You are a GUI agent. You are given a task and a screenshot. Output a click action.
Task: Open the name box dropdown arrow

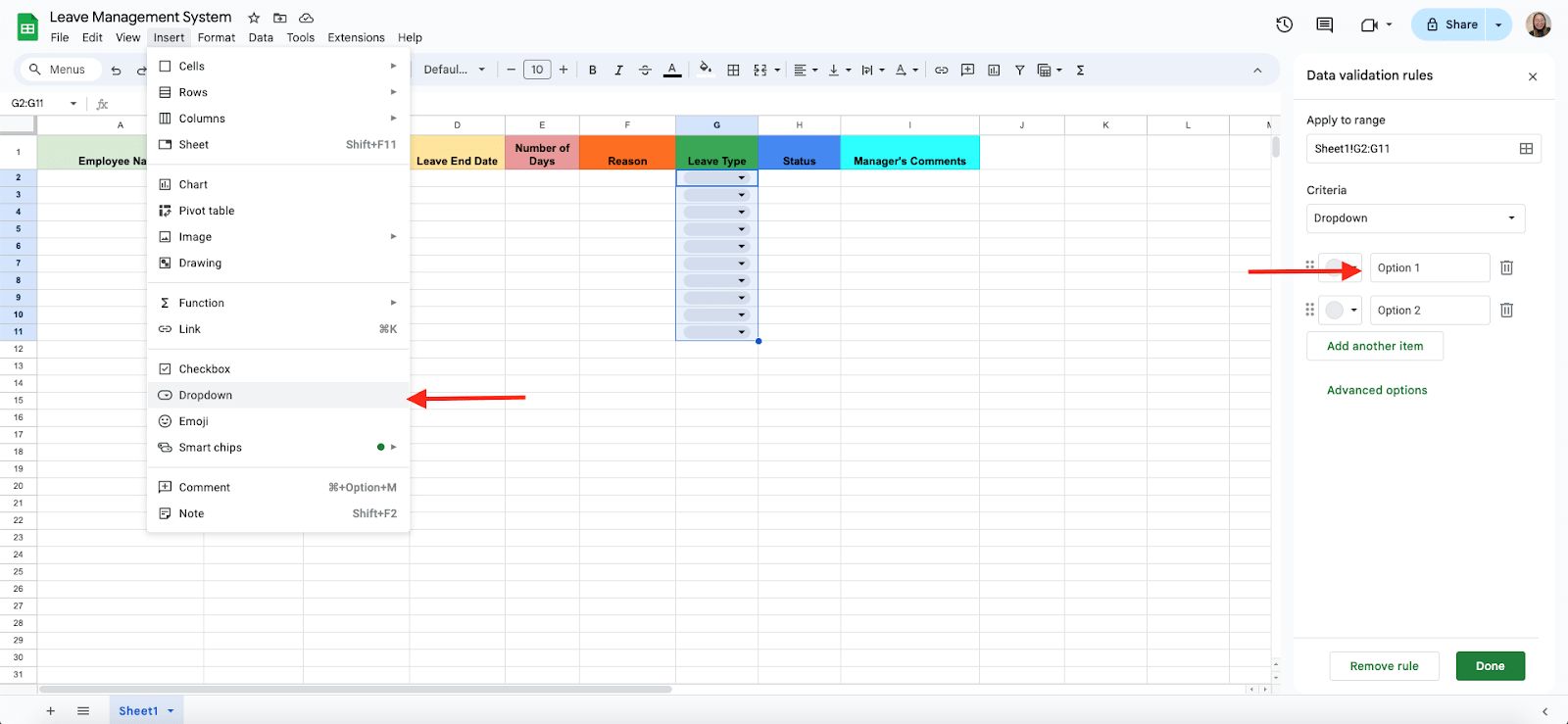(x=73, y=103)
